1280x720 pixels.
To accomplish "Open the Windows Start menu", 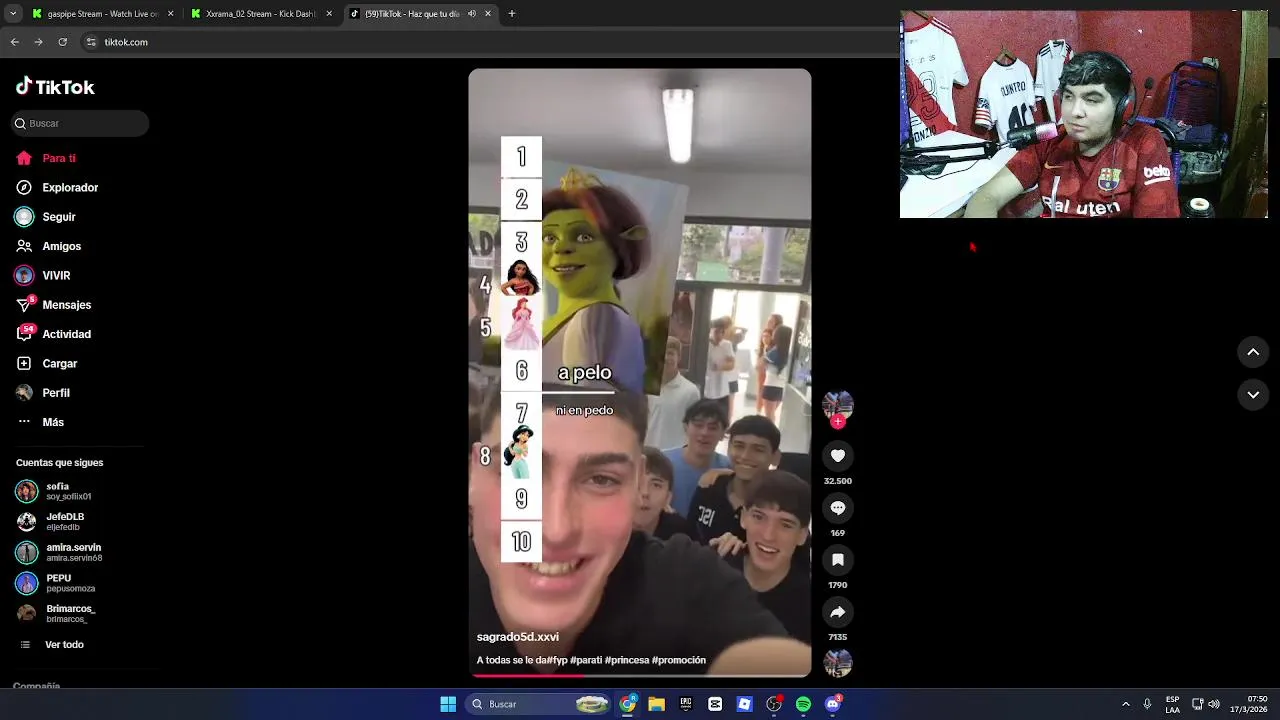I will [448, 704].
